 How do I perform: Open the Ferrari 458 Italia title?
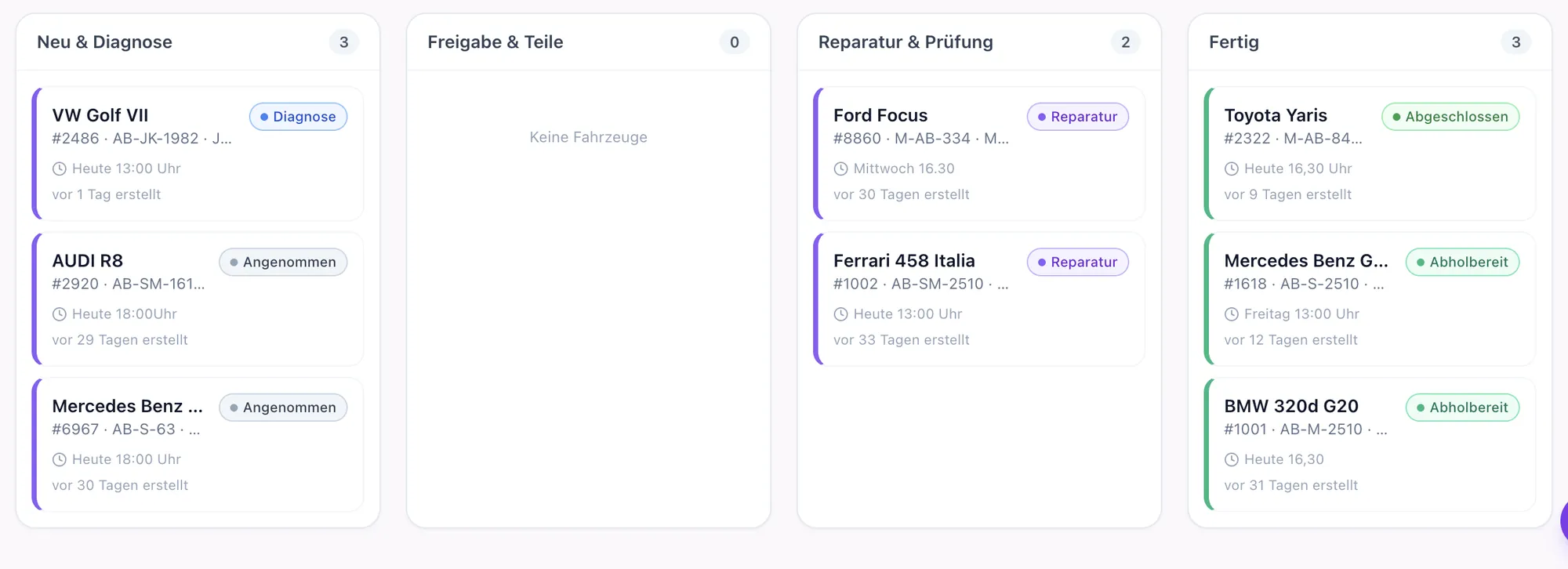click(x=904, y=261)
